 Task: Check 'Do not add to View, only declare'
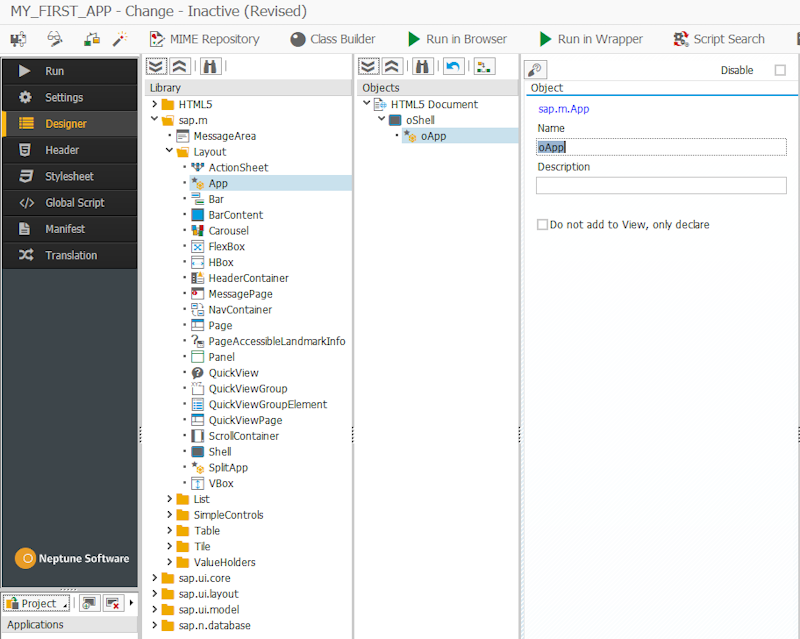click(542, 225)
